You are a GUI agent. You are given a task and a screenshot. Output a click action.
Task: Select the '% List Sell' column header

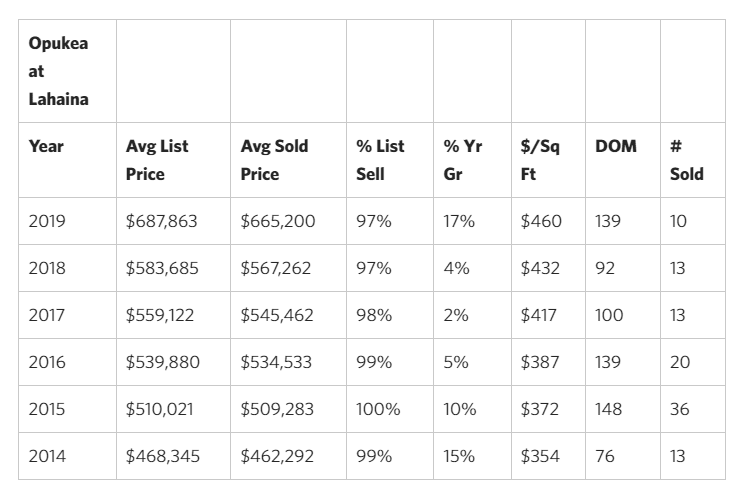pos(380,160)
